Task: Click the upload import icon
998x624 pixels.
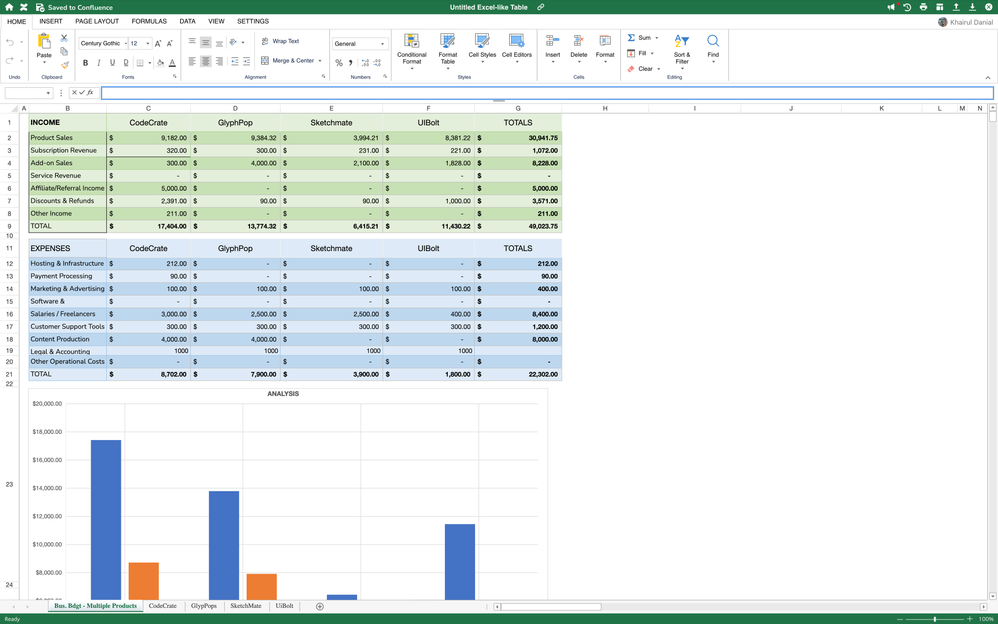Action: 956,7
